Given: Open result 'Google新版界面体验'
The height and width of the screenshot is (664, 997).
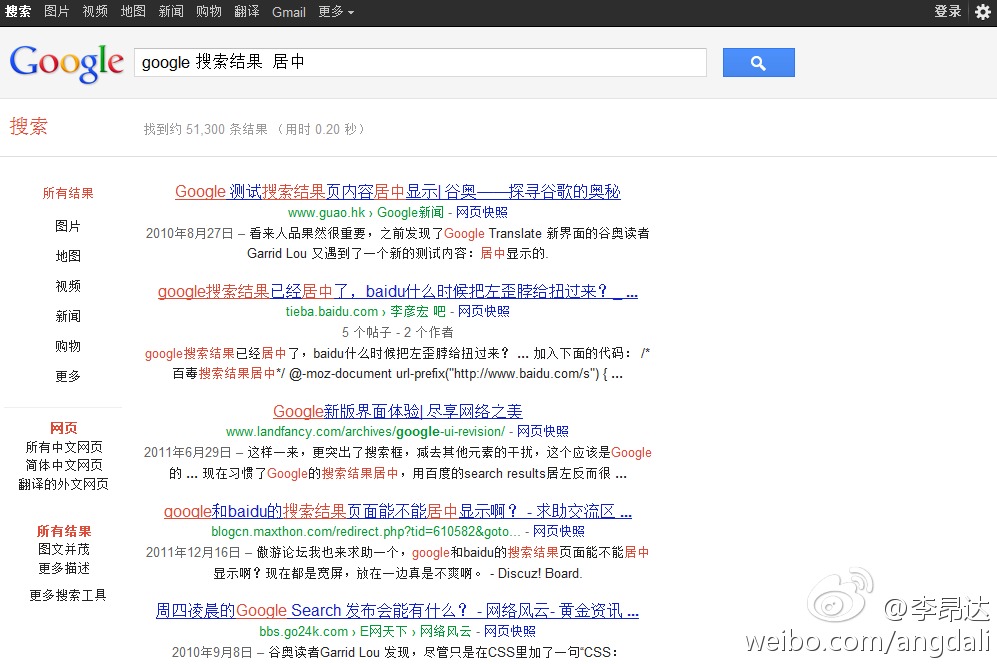Looking at the screenshot, I should [x=398, y=412].
